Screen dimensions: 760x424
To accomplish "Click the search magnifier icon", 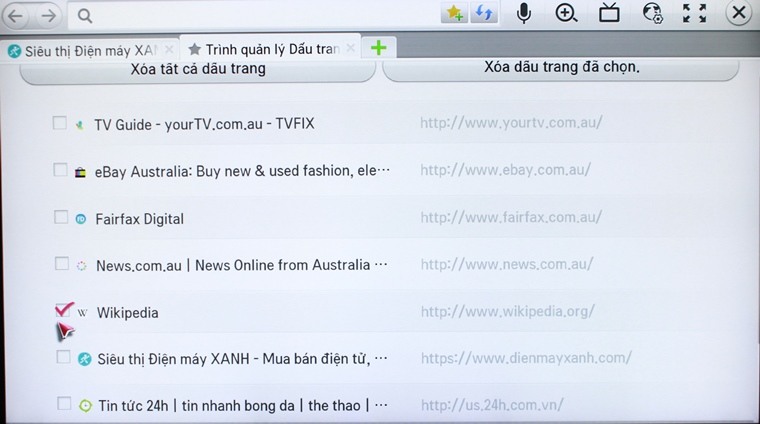I will click(x=85, y=16).
